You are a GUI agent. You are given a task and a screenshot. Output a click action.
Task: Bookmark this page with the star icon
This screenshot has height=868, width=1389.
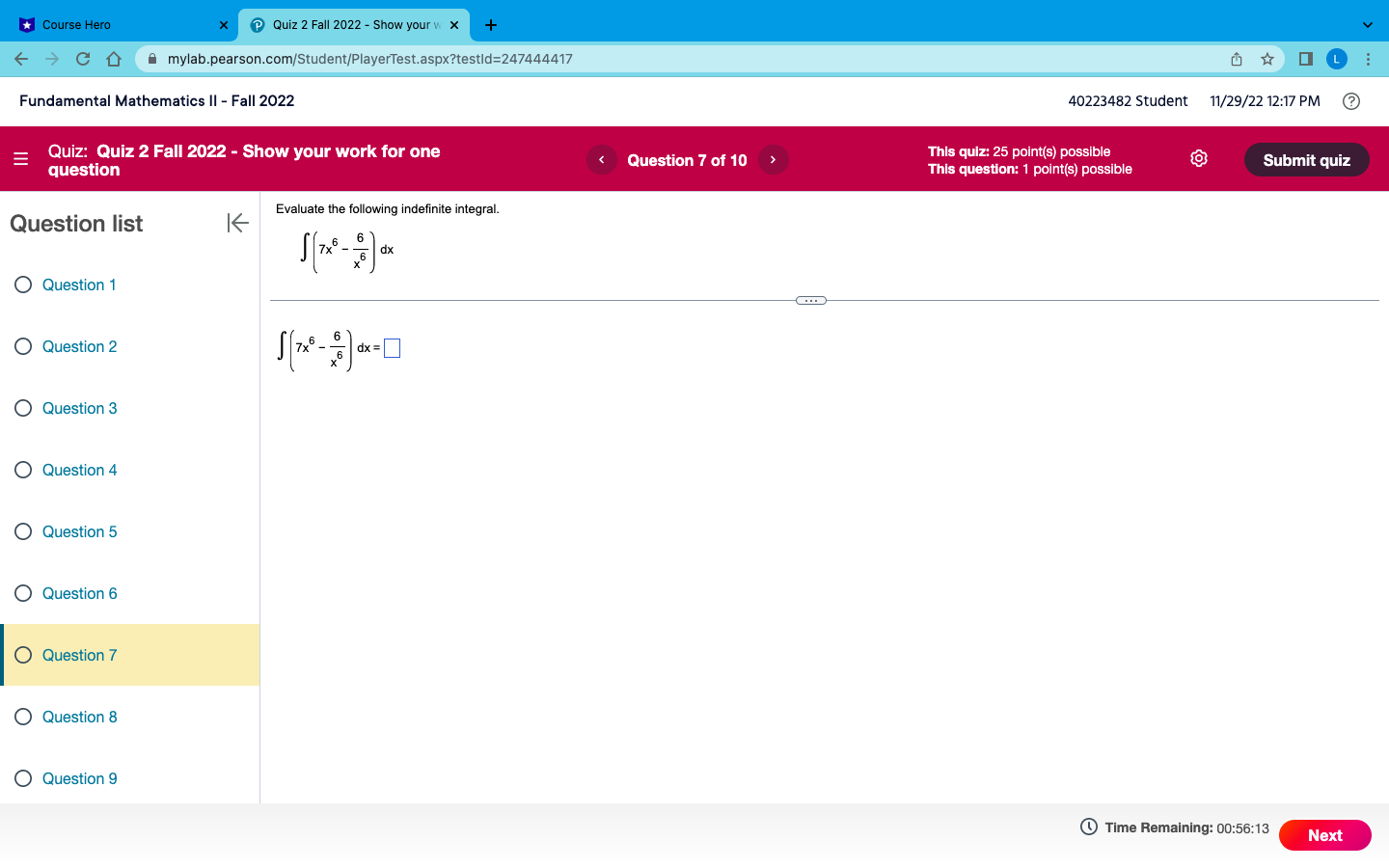1266,59
